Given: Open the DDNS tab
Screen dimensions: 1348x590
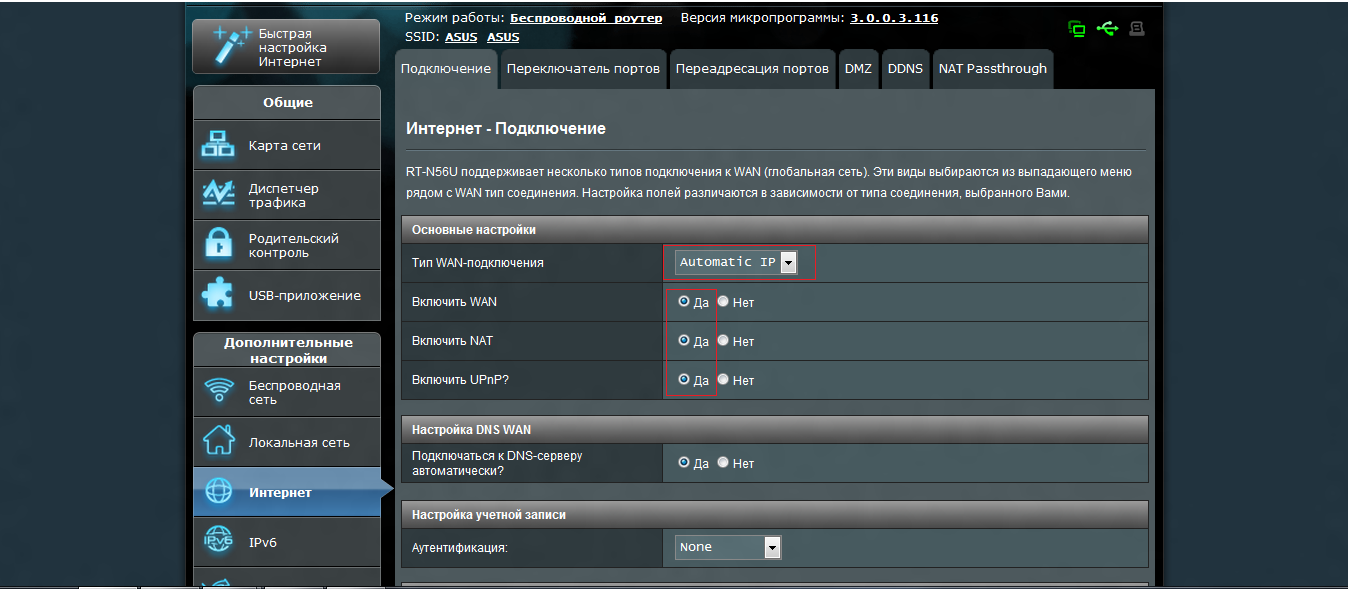Looking at the screenshot, I should [x=905, y=69].
